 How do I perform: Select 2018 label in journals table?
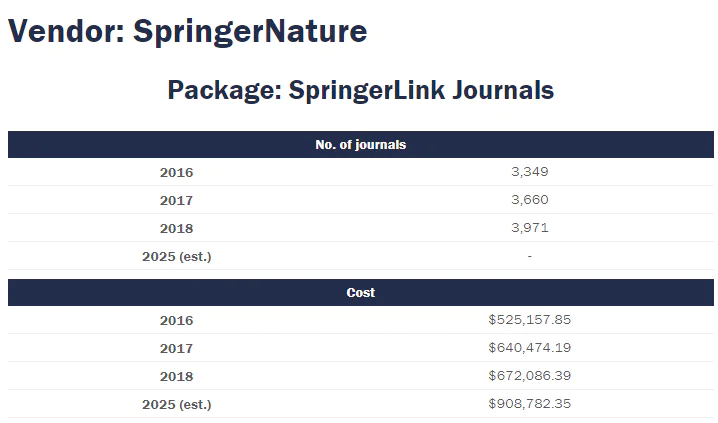[176, 228]
